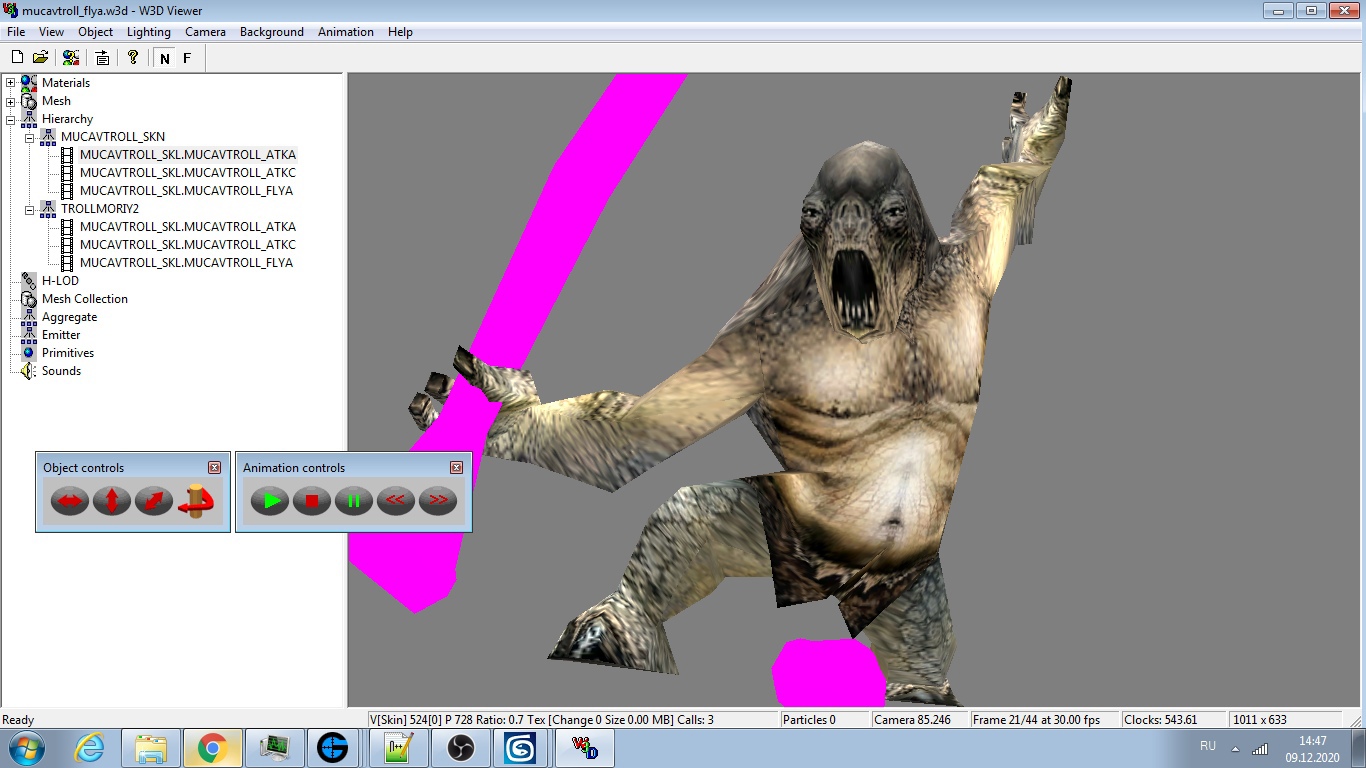Select the Mesh tree item
This screenshot has height=768, width=1366.
click(x=56, y=101)
